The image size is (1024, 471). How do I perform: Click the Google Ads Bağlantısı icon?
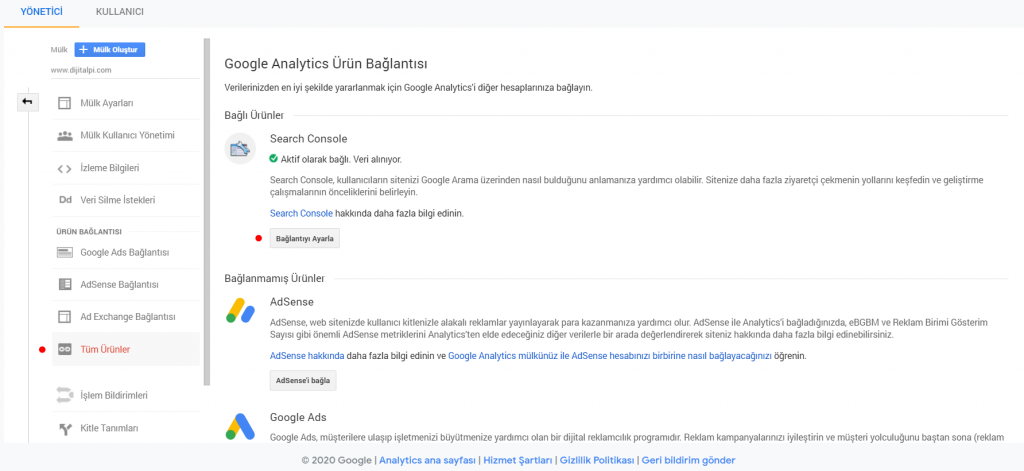(x=64, y=252)
